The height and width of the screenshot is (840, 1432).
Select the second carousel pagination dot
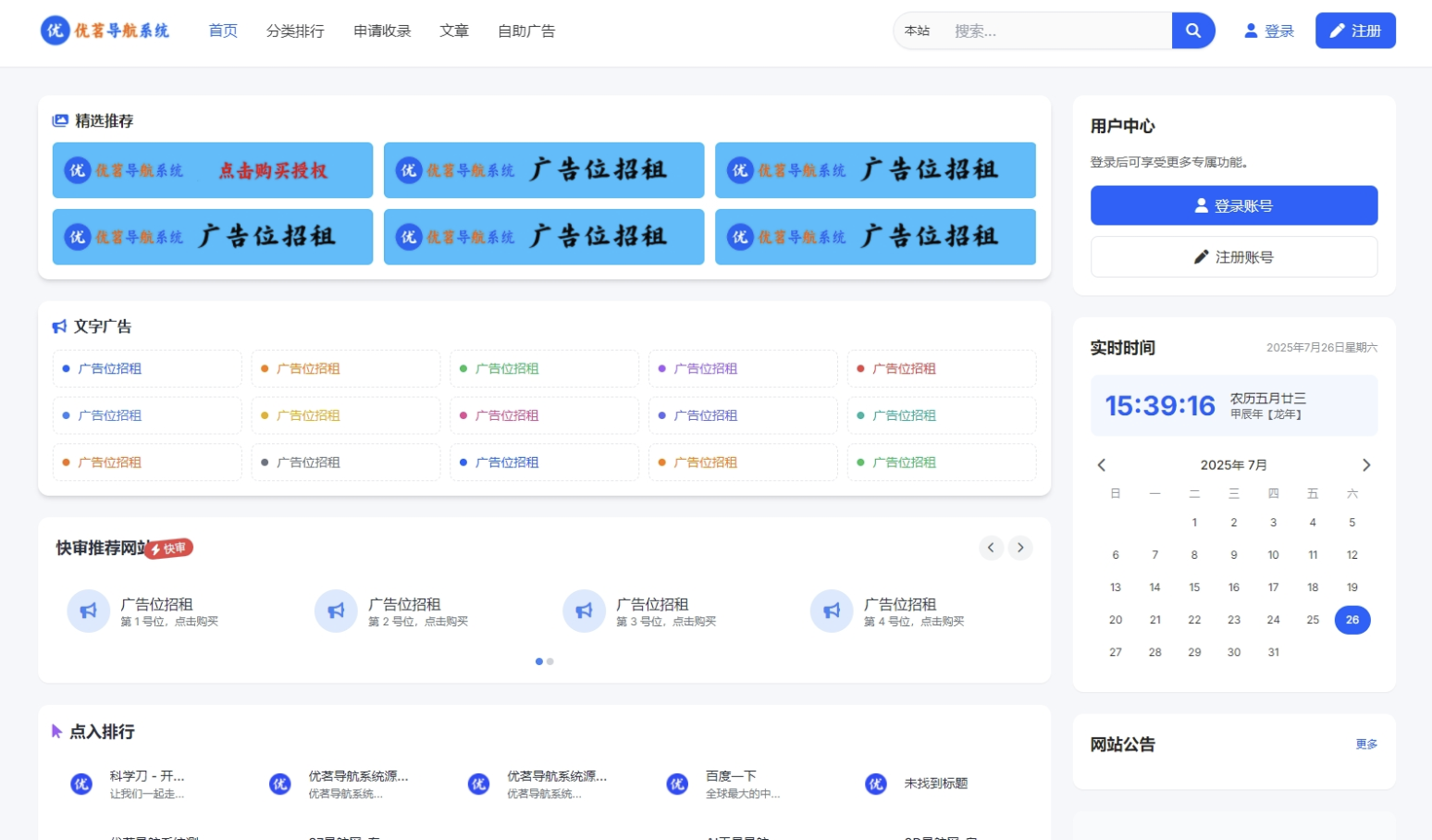pyautogui.click(x=550, y=661)
